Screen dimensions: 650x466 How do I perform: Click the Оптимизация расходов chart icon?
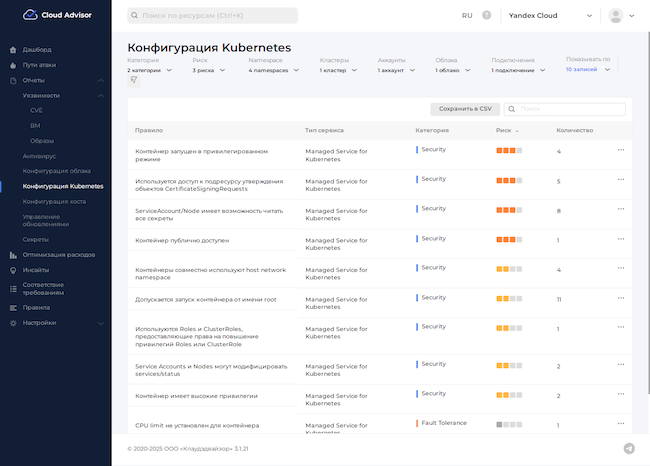pyautogui.click(x=13, y=255)
